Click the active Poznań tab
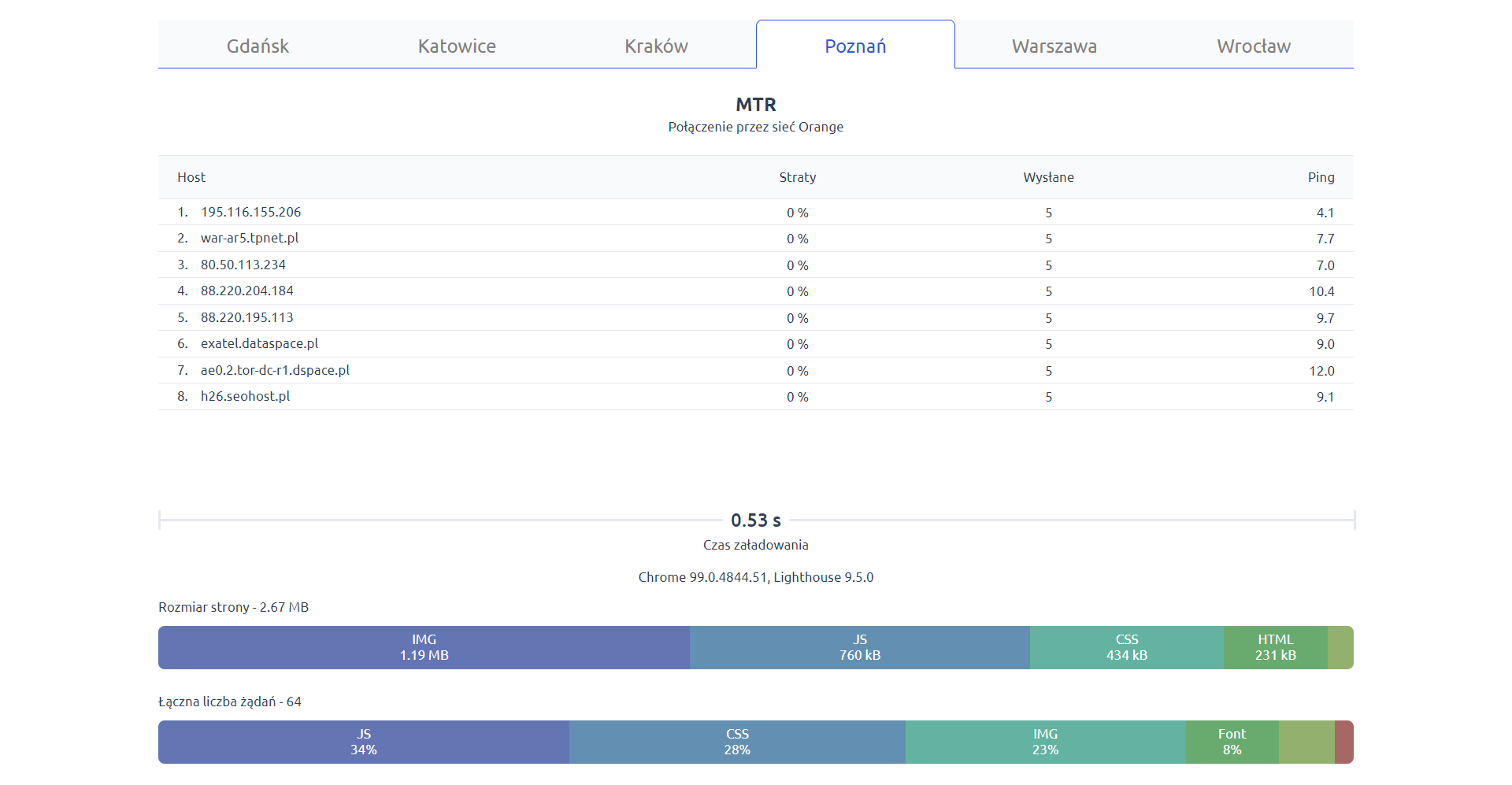Viewport: 1512px width, 785px height. pos(855,46)
